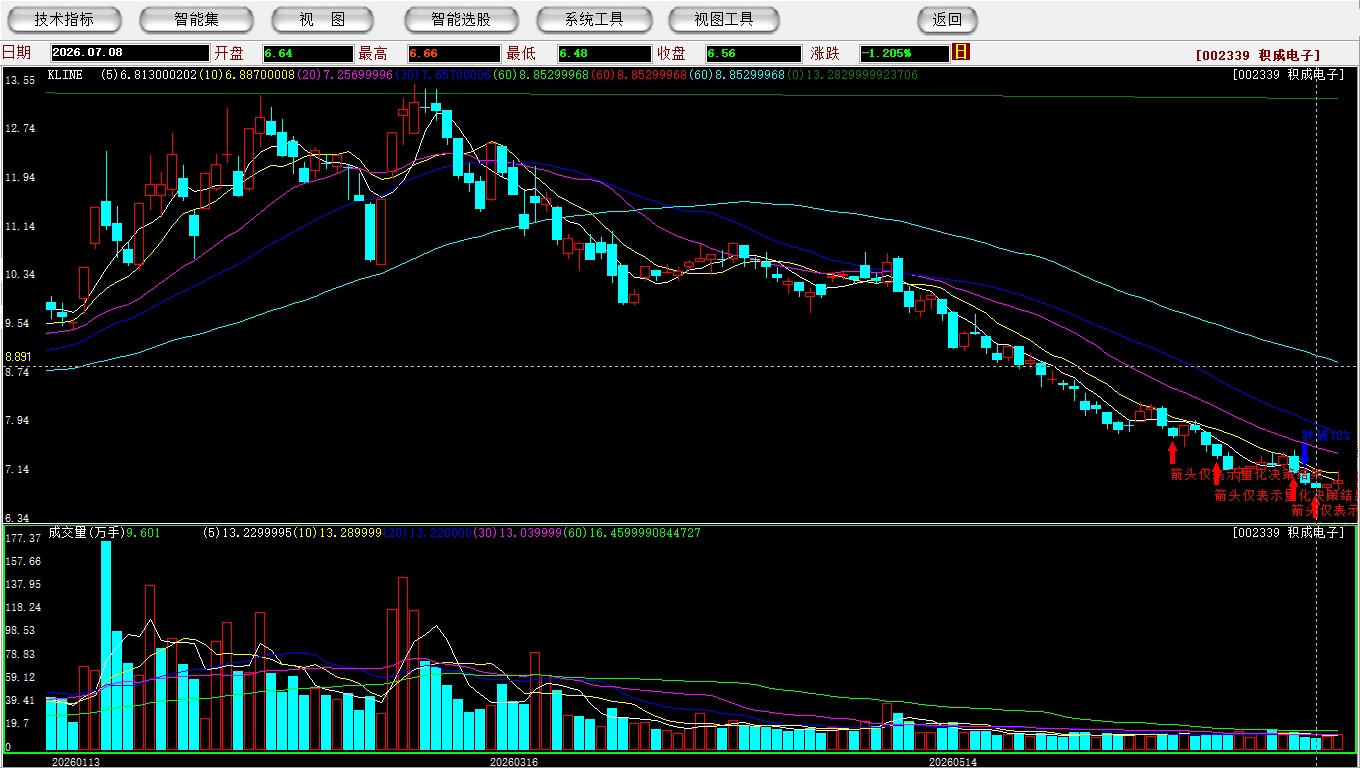
Task: Select the 收盘 field showing 6.56
Action: click(x=754, y=53)
